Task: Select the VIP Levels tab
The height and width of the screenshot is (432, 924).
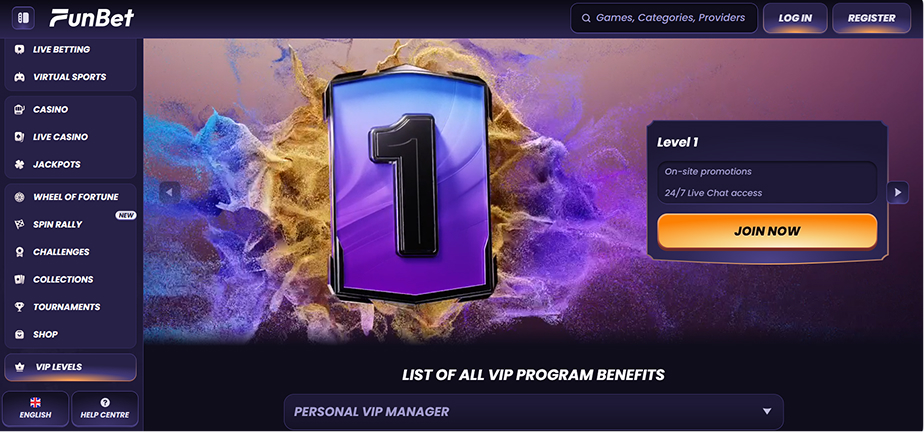Action: 70,367
